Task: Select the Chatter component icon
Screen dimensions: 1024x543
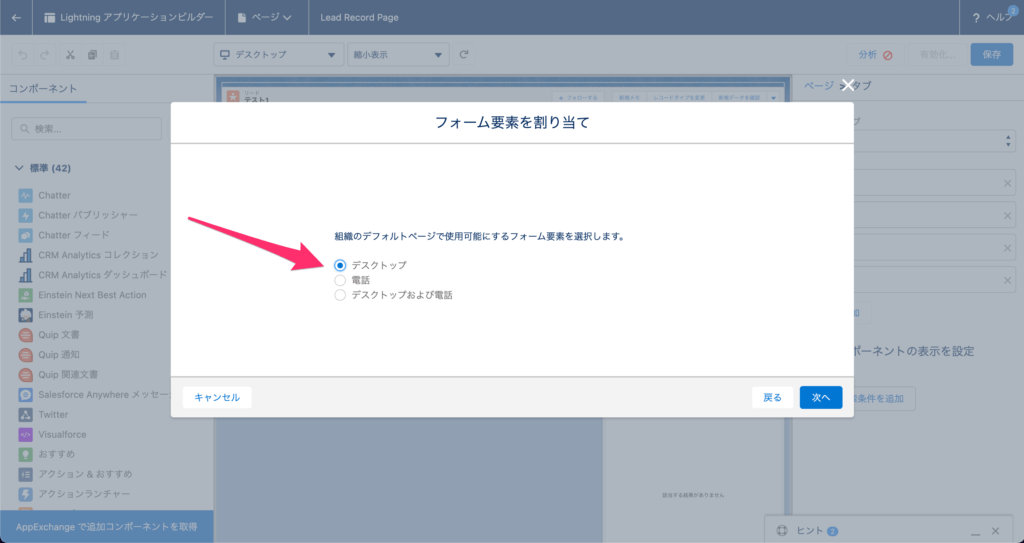Action: click(x=25, y=195)
